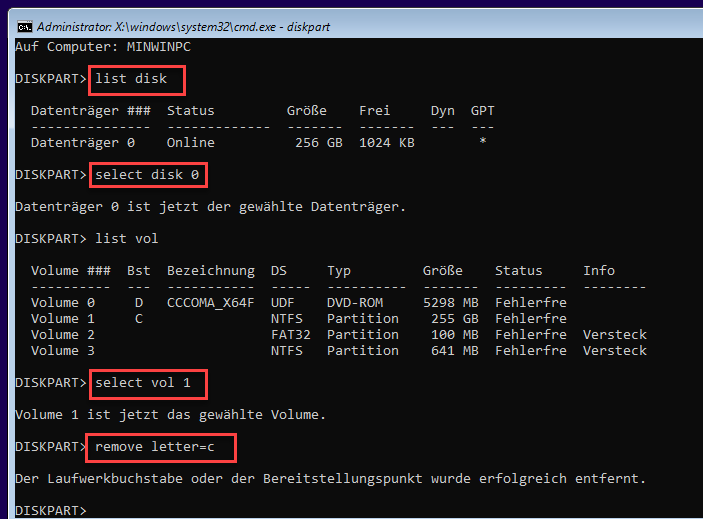Viewport: 703px width, 519px height.
Task: Click the 'FAT32' file system value
Action: pos(291,335)
